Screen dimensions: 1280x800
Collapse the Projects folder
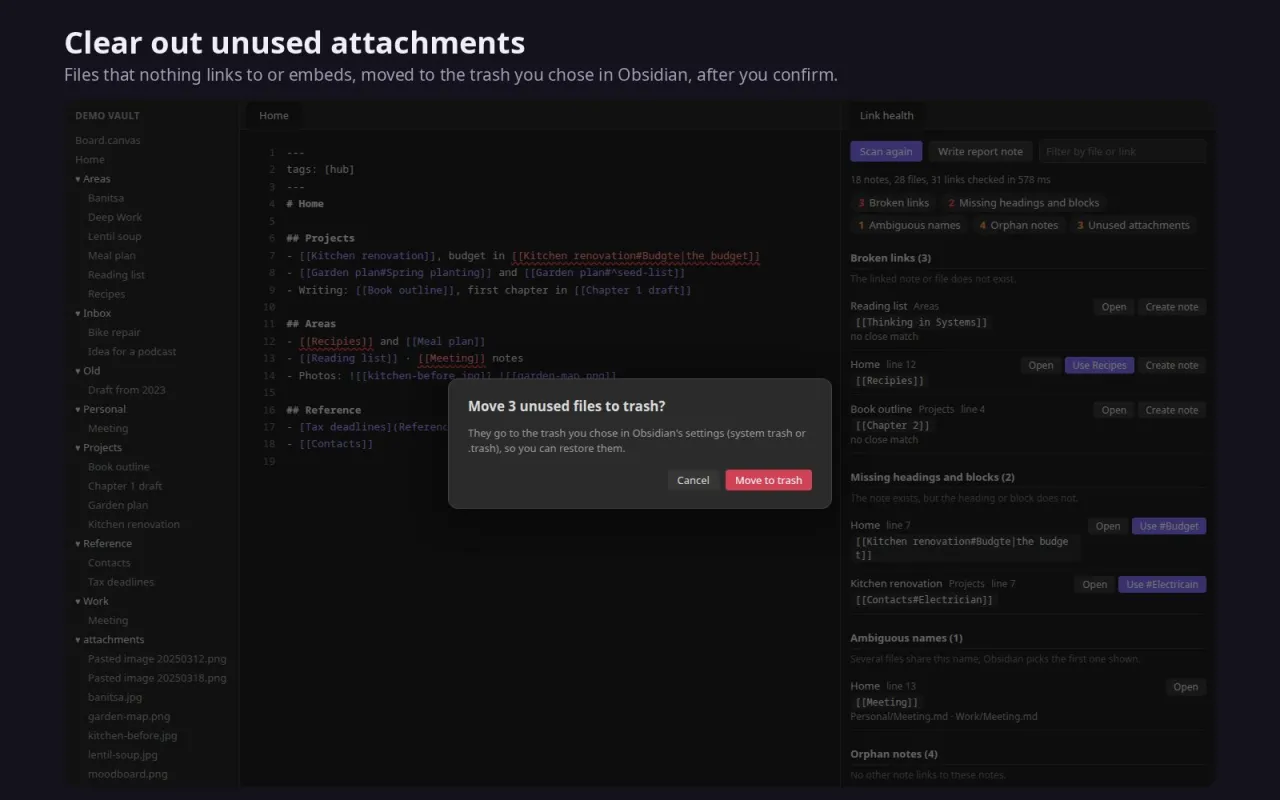98,448
